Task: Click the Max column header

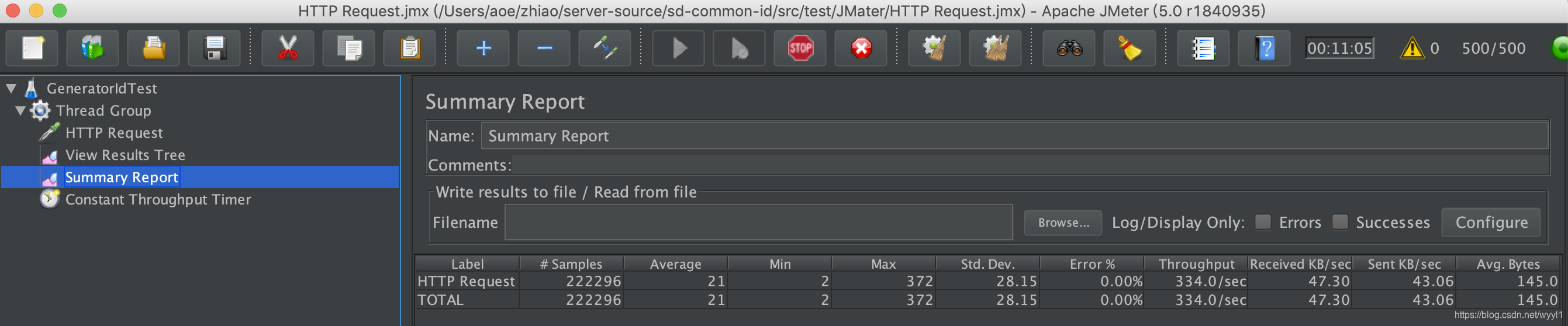Action: click(x=884, y=264)
